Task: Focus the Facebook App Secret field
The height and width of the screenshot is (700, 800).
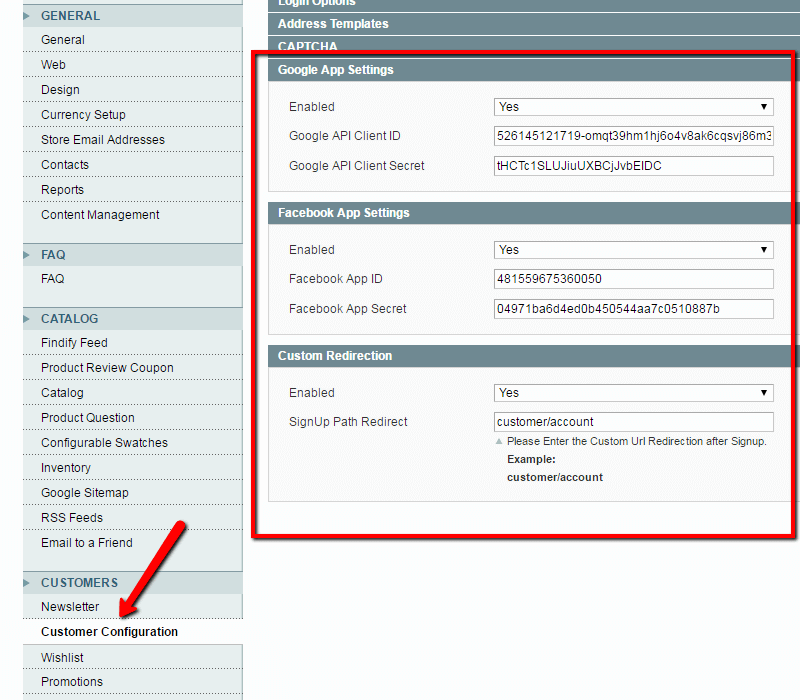Action: pos(633,309)
